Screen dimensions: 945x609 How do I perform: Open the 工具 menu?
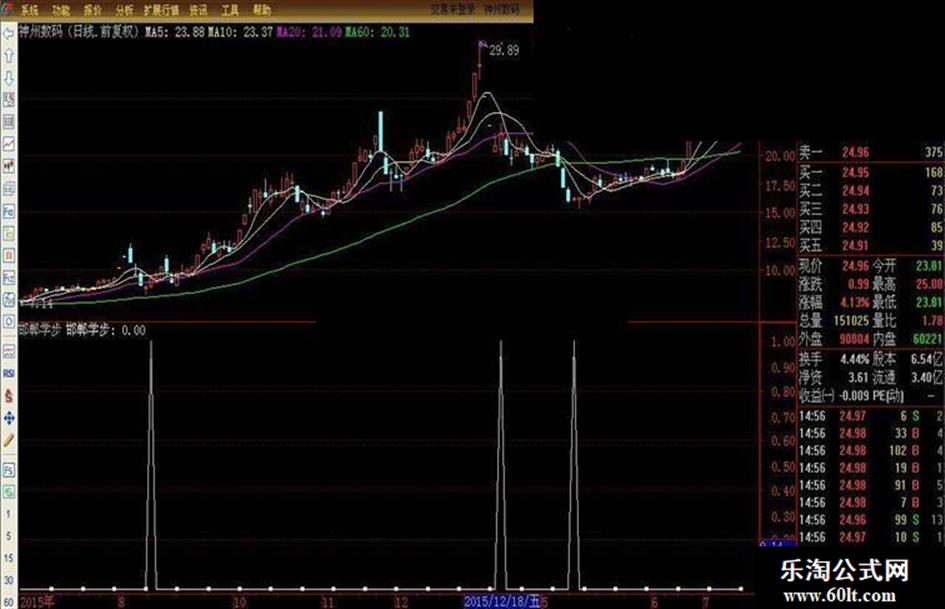230,10
